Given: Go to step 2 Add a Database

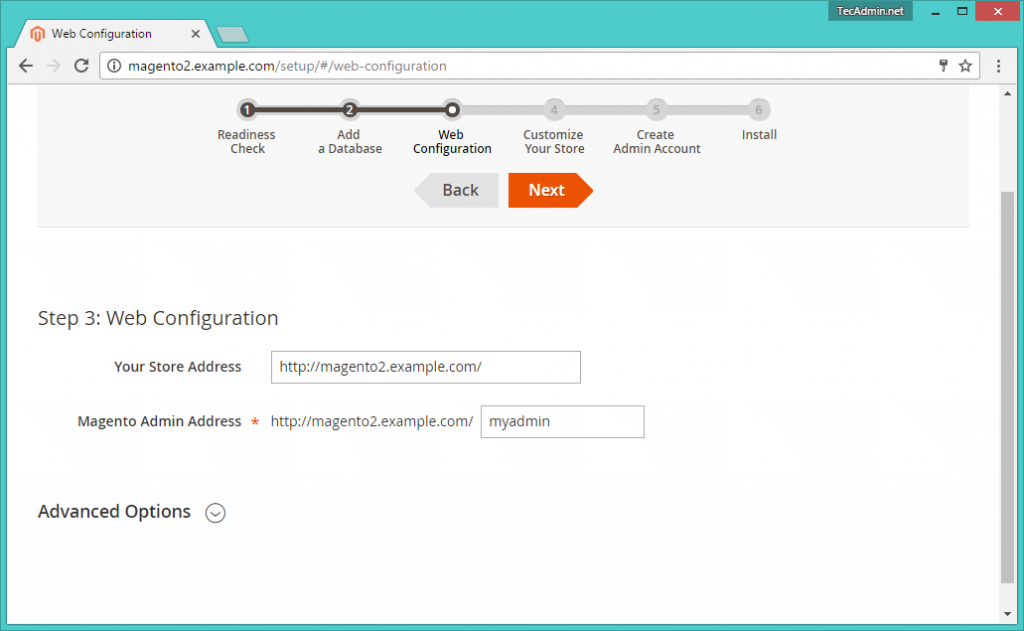Looking at the screenshot, I should [x=349, y=110].
